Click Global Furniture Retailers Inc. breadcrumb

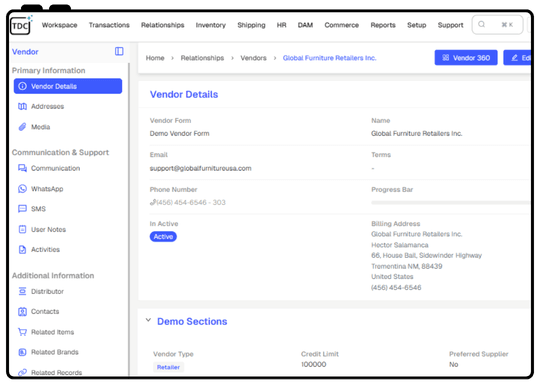[x=330, y=58]
